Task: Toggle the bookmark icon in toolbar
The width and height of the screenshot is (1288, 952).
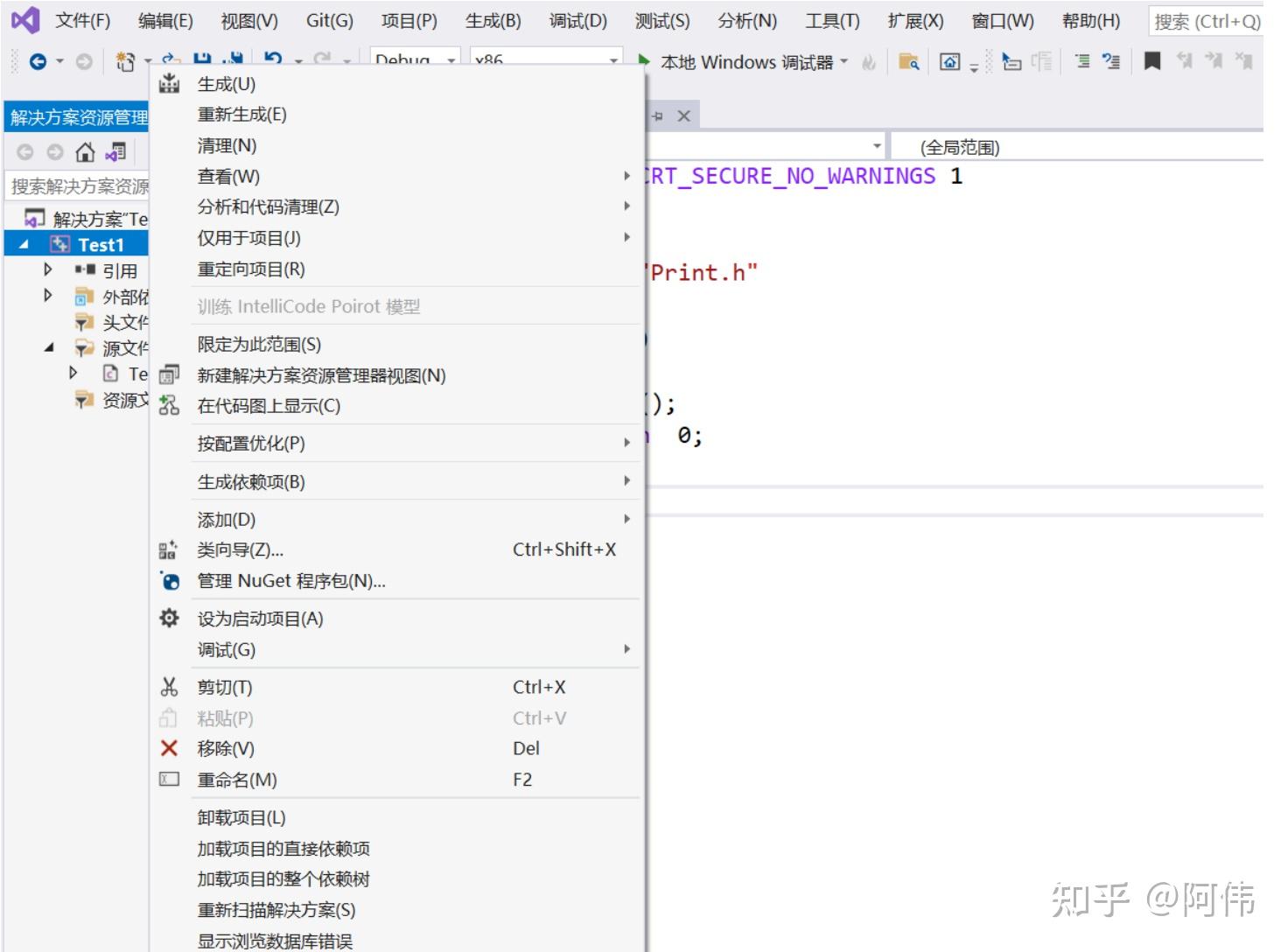Action: click(1152, 61)
